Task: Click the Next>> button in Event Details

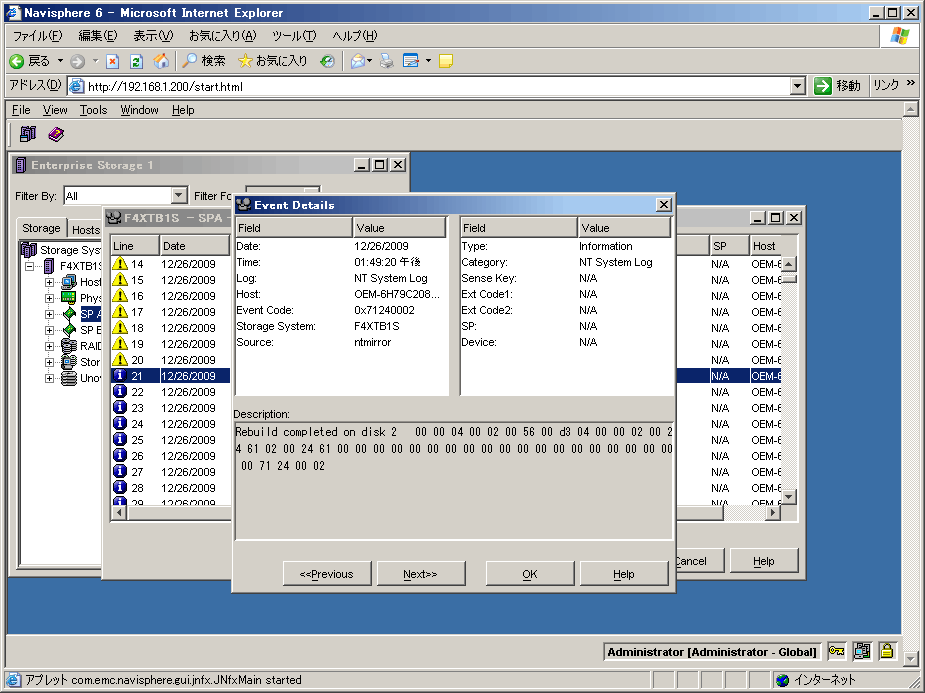Action: (420, 574)
